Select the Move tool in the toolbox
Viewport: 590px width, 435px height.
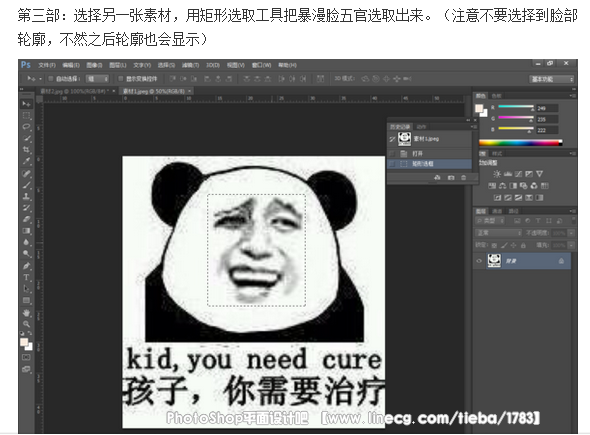coord(26,104)
